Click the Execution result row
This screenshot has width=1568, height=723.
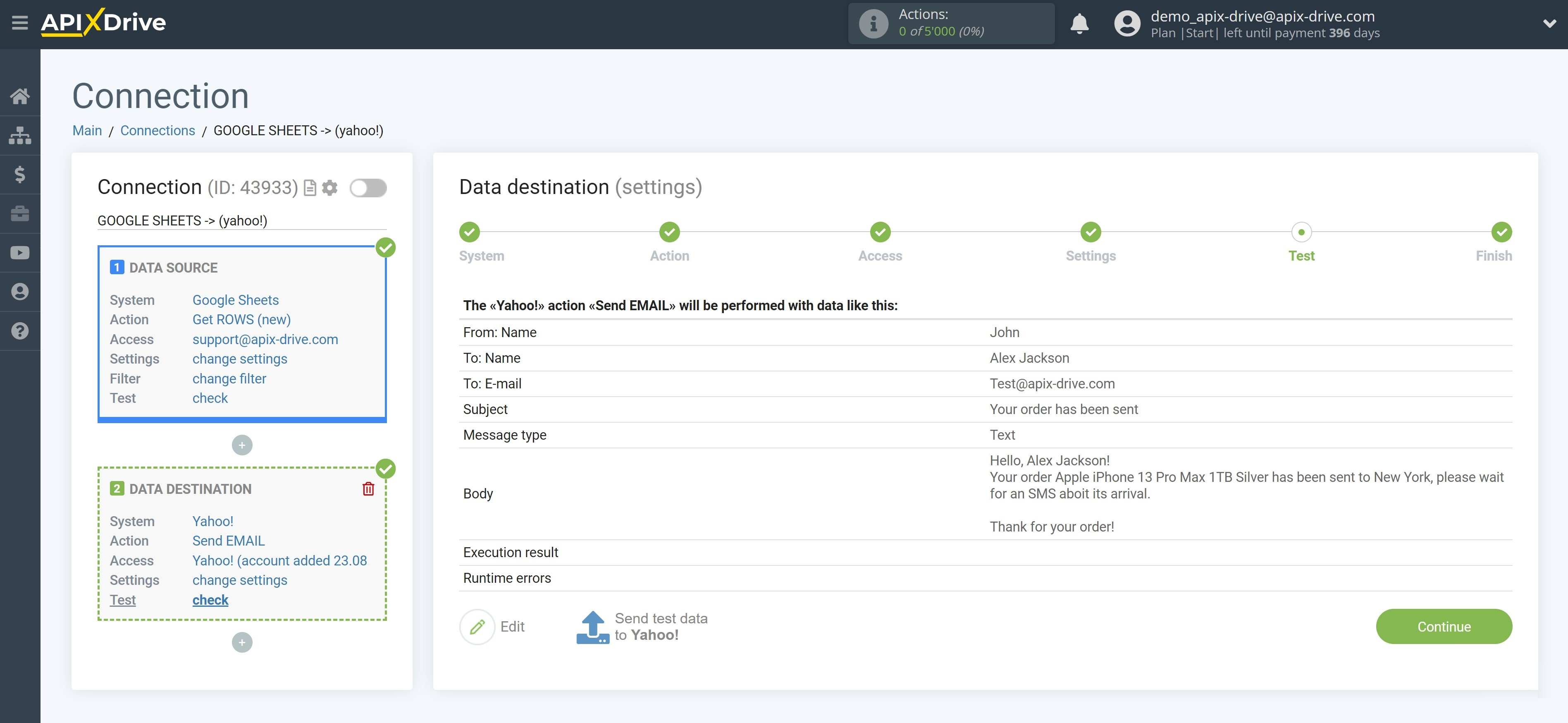986,553
